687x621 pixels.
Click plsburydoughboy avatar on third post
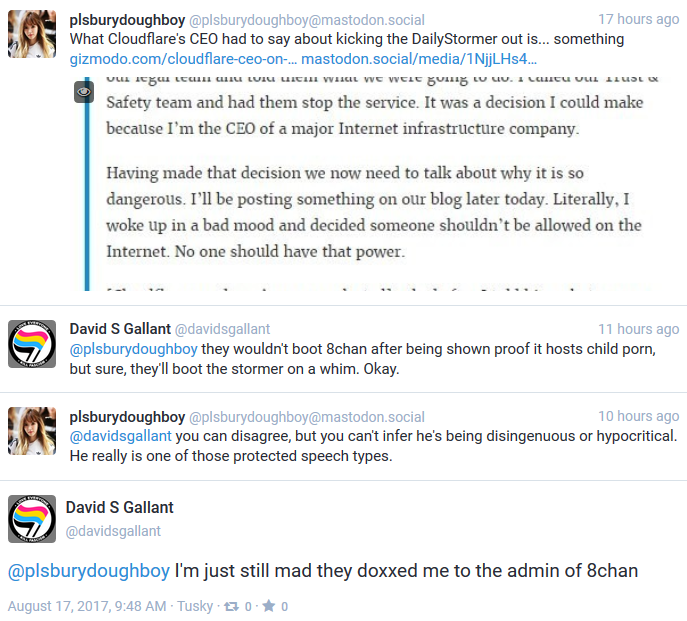(x=32, y=431)
